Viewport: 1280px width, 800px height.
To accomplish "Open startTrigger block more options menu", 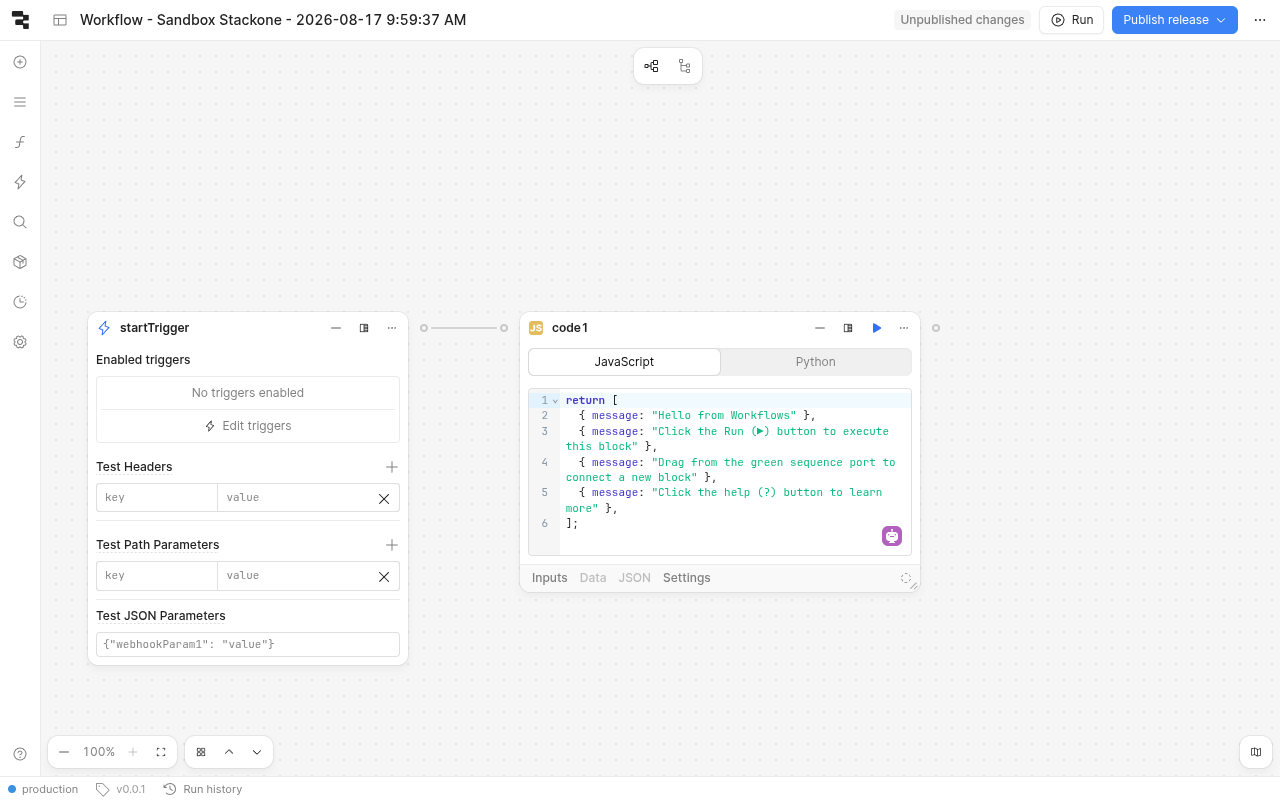I will [x=392, y=328].
